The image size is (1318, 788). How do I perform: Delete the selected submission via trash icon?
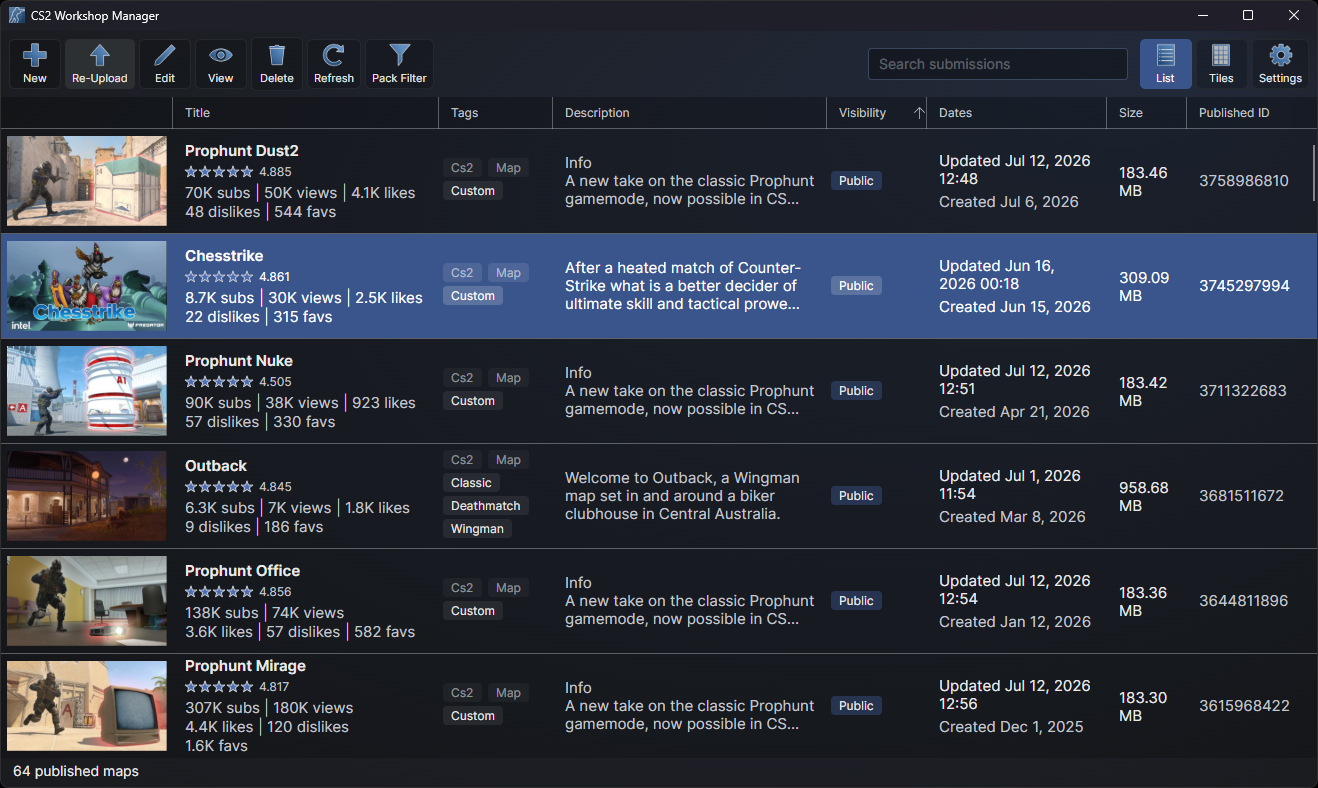(277, 64)
